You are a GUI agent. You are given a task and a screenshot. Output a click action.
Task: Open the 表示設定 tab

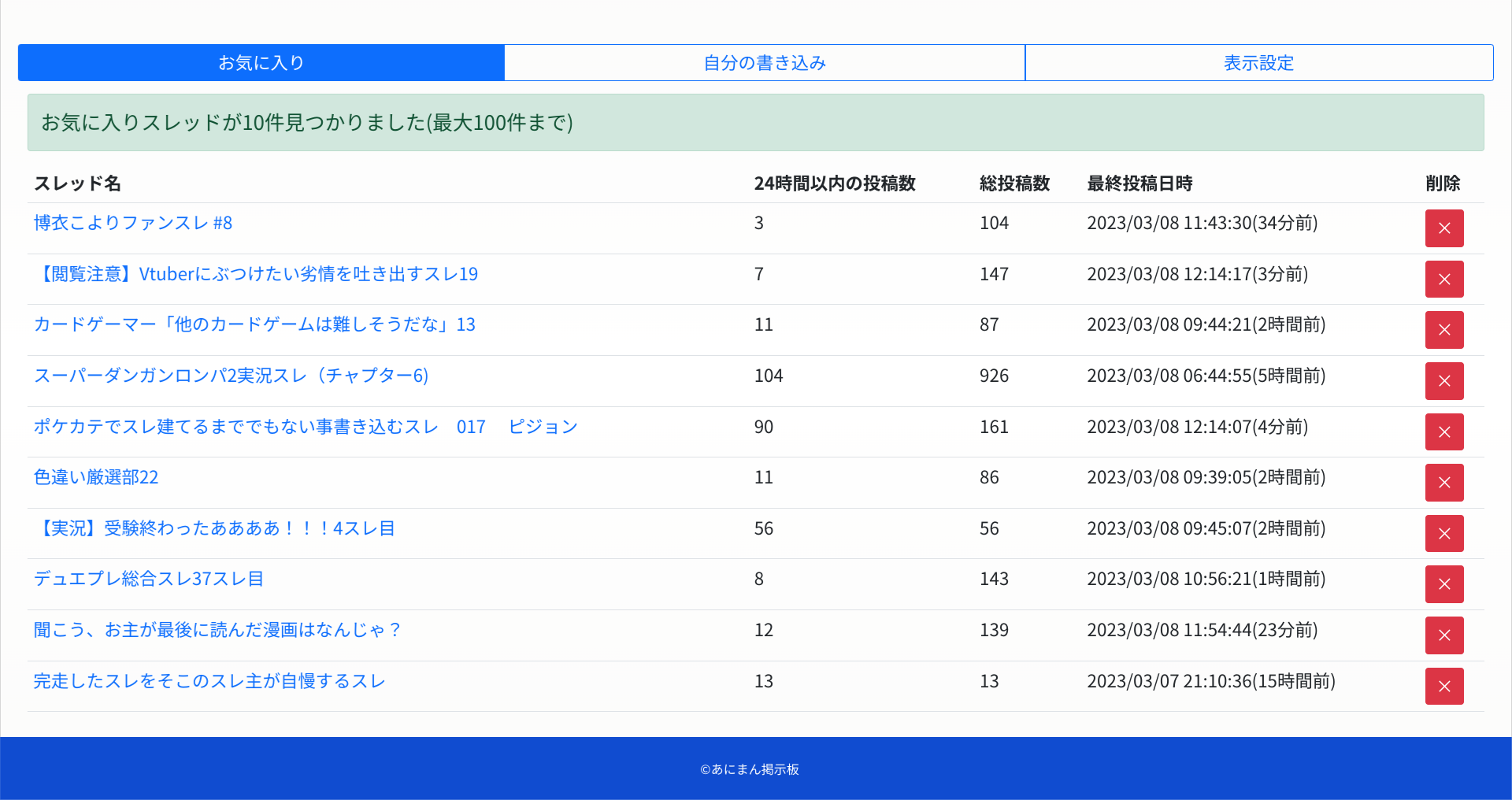(x=1258, y=63)
